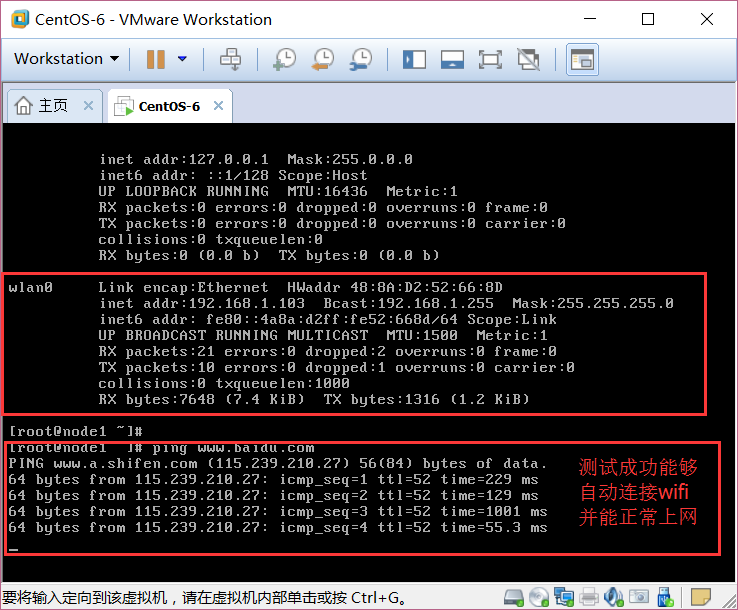Click the window resize grip corner
The width and height of the screenshot is (738, 610).
click(730, 602)
